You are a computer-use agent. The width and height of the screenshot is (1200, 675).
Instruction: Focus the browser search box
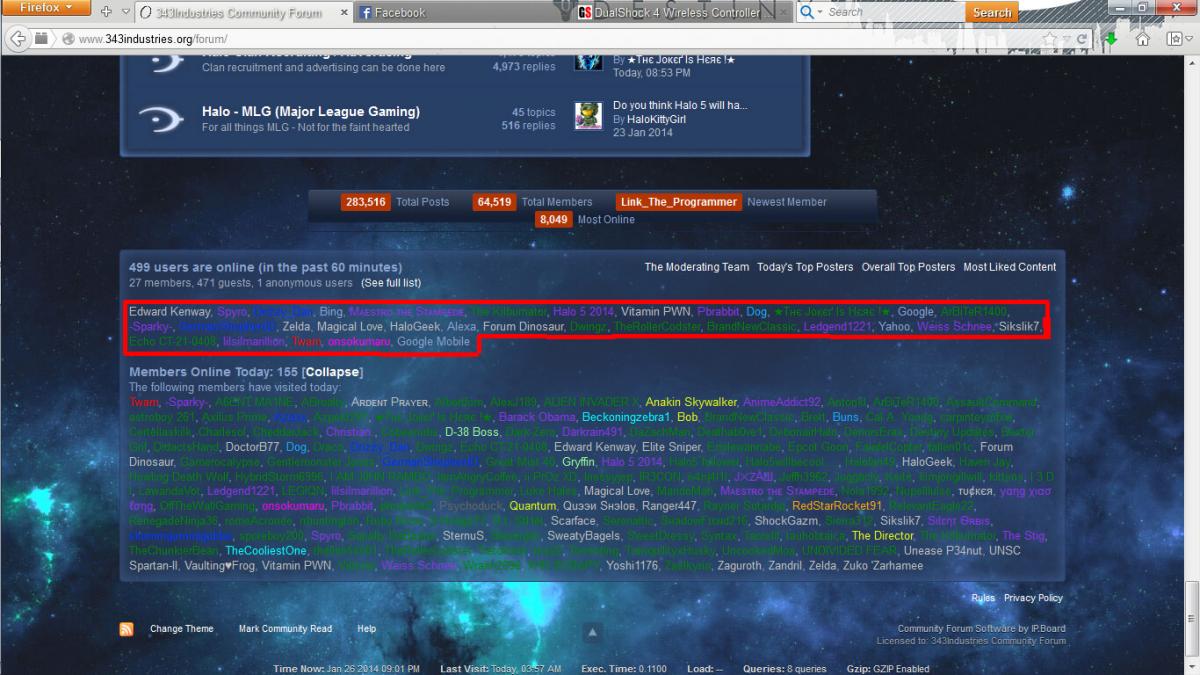[895, 12]
